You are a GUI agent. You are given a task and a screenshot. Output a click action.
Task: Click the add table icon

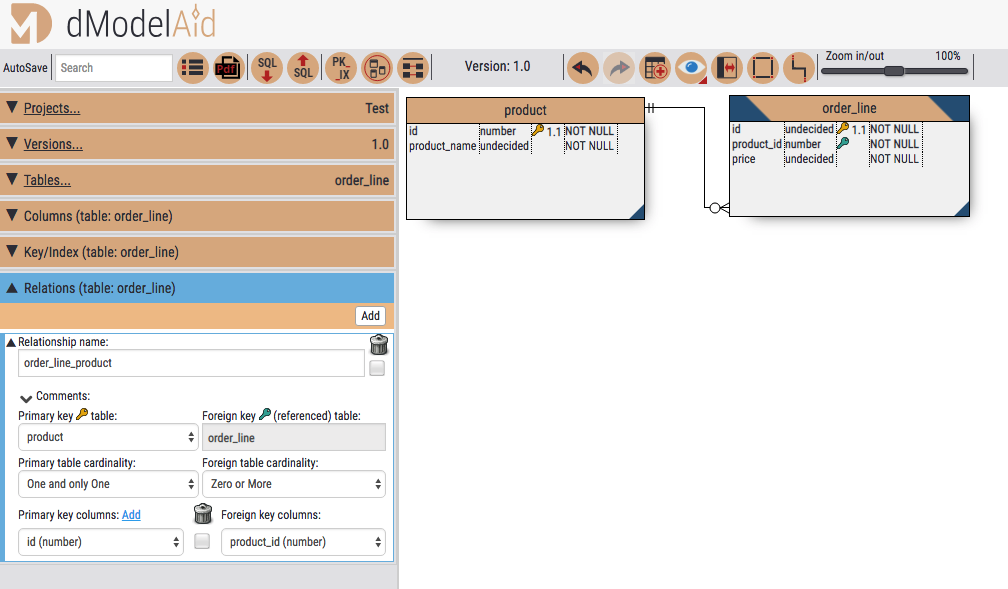pos(655,68)
